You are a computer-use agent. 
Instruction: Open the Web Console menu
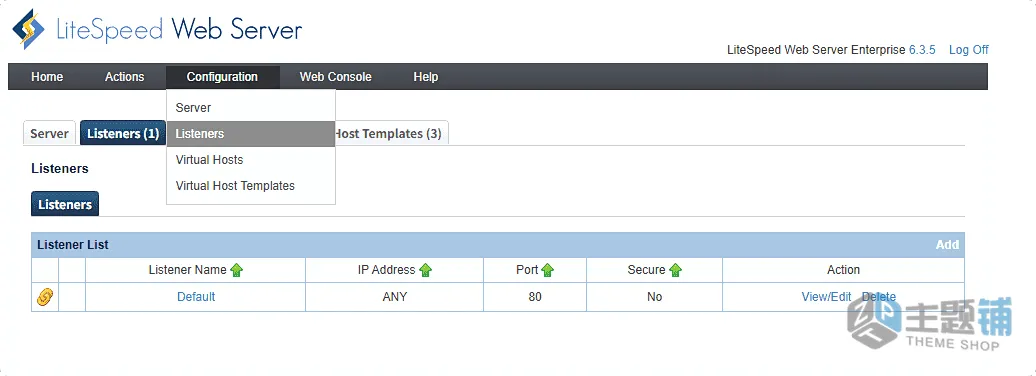point(336,77)
